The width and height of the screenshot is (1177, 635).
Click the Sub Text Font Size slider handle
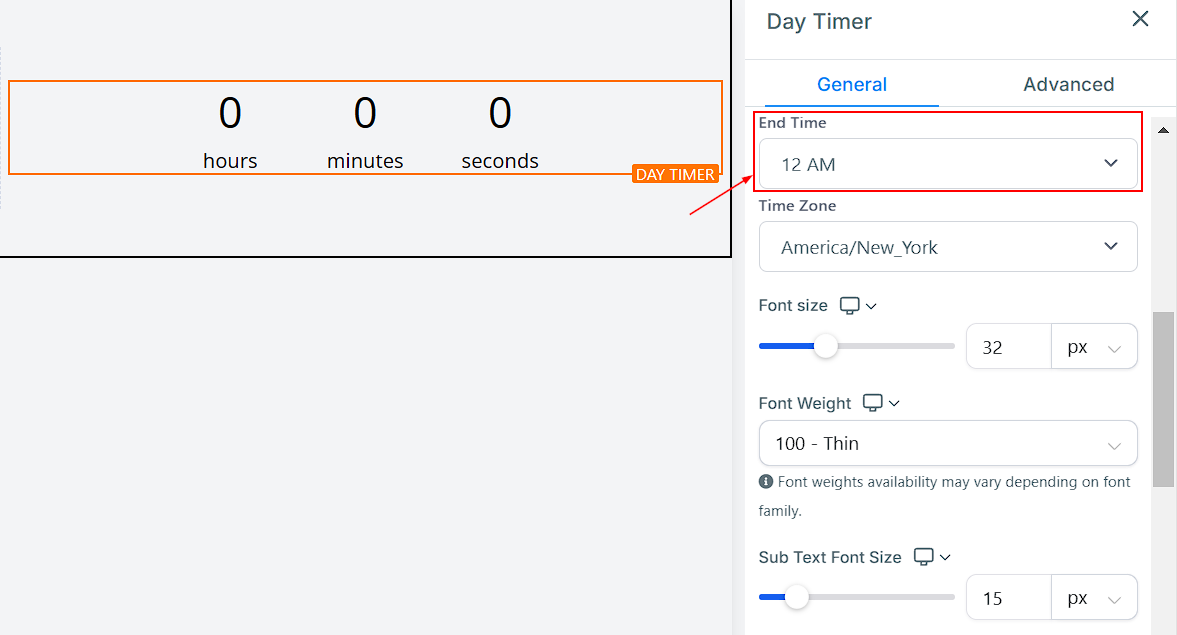pyautogui.click(x=796, y=598)
